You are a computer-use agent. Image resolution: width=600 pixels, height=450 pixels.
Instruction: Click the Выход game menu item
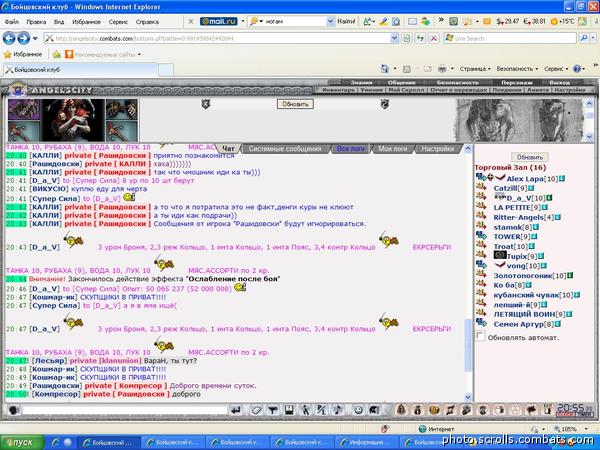559,82
